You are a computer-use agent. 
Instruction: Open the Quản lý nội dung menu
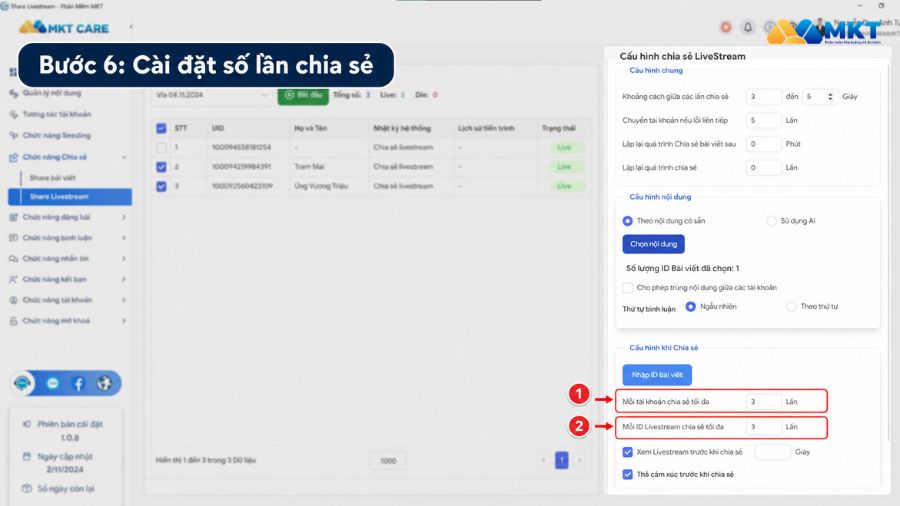pos(52,93)
